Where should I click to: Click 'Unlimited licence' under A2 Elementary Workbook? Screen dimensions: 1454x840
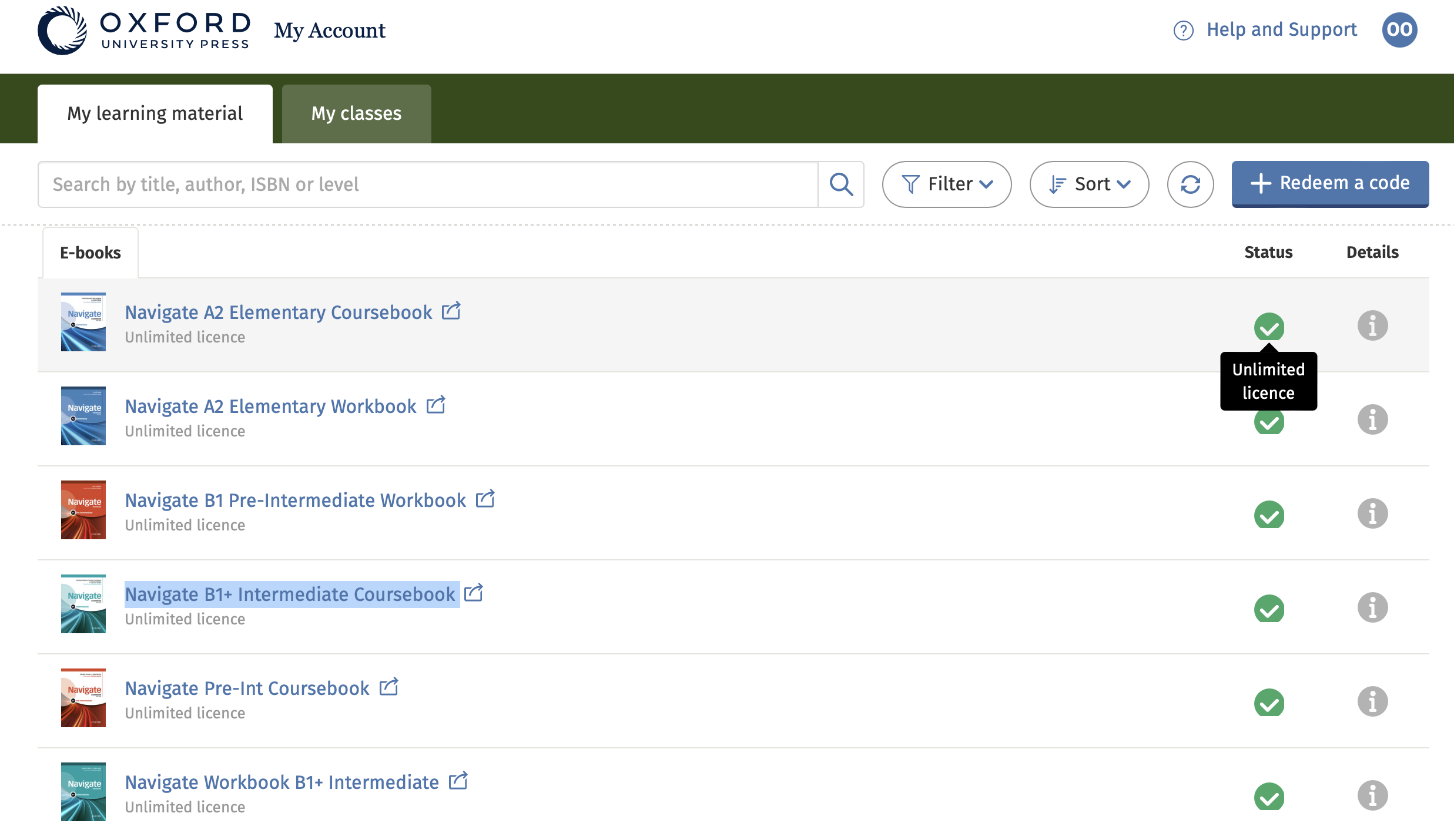tap(185, 431)
